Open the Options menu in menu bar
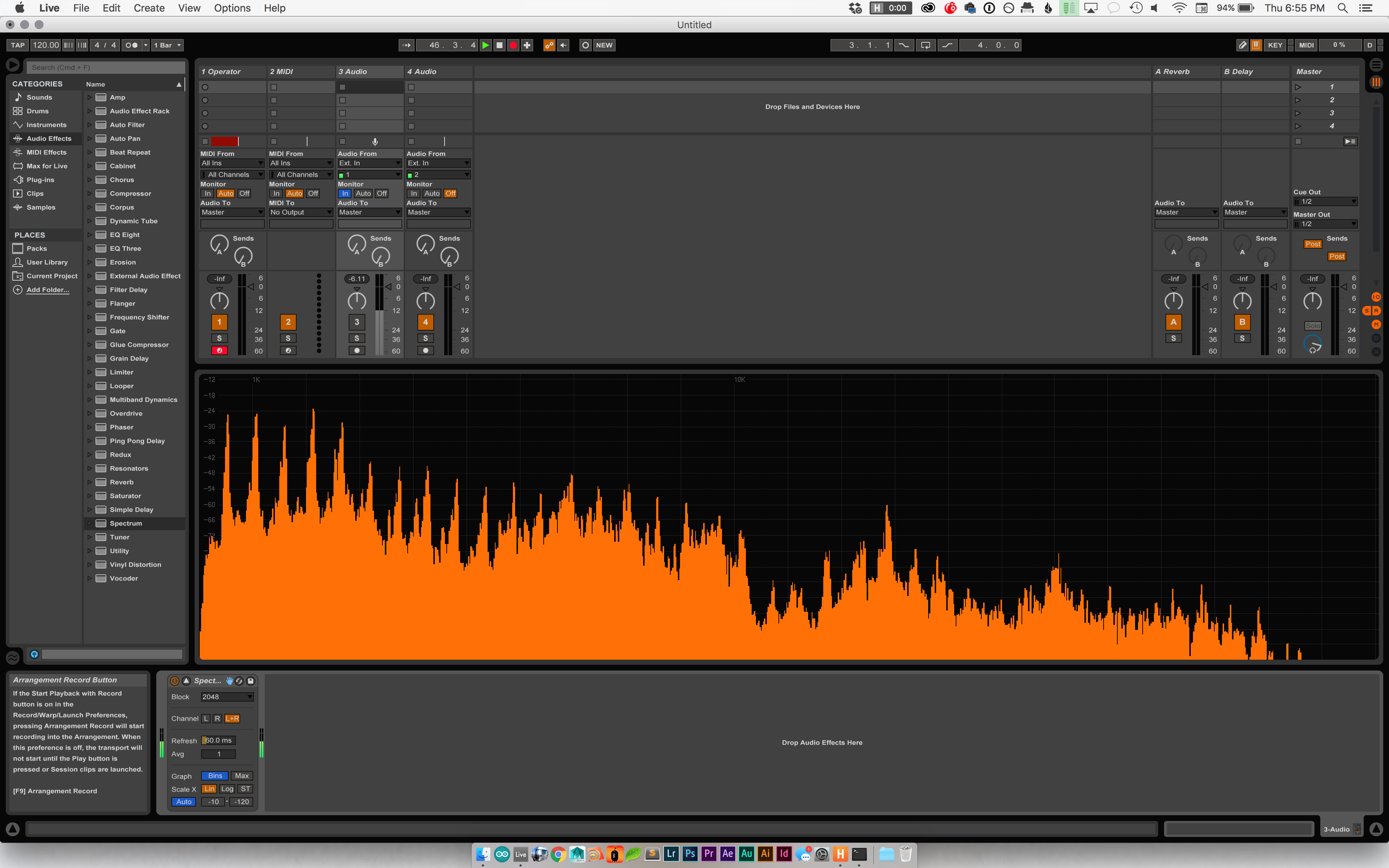 232,8
